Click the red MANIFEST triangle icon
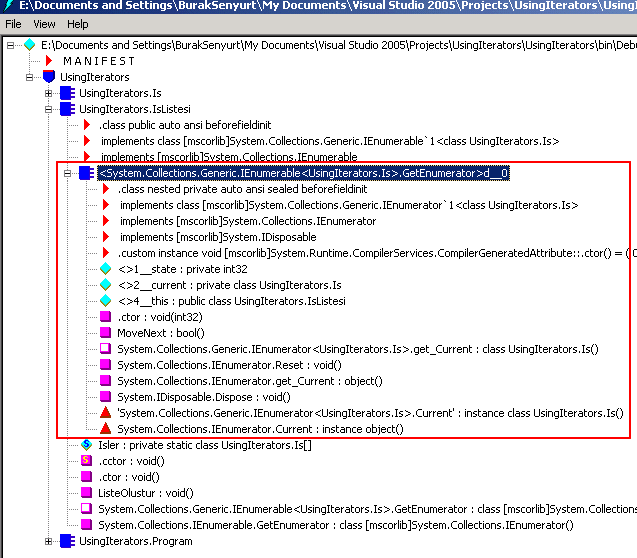This screenshot has height=558, width=637. click(x=49, y=61)
